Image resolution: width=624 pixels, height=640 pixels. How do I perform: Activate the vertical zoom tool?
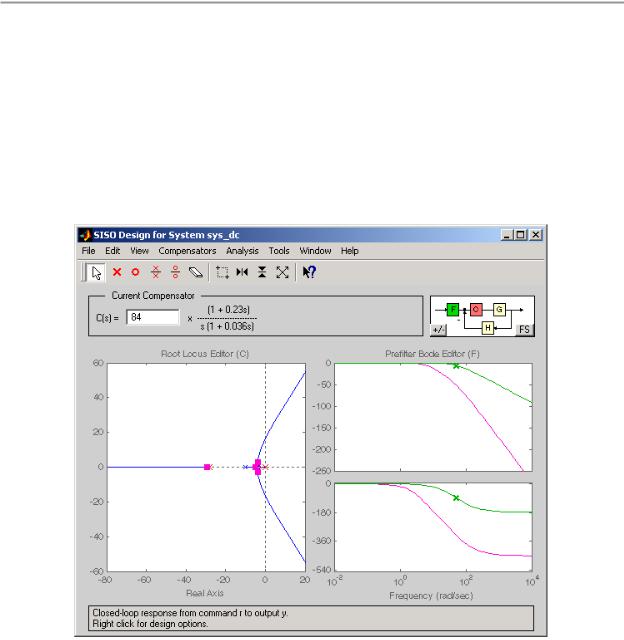pyautogui.click(x=262, y=272)
